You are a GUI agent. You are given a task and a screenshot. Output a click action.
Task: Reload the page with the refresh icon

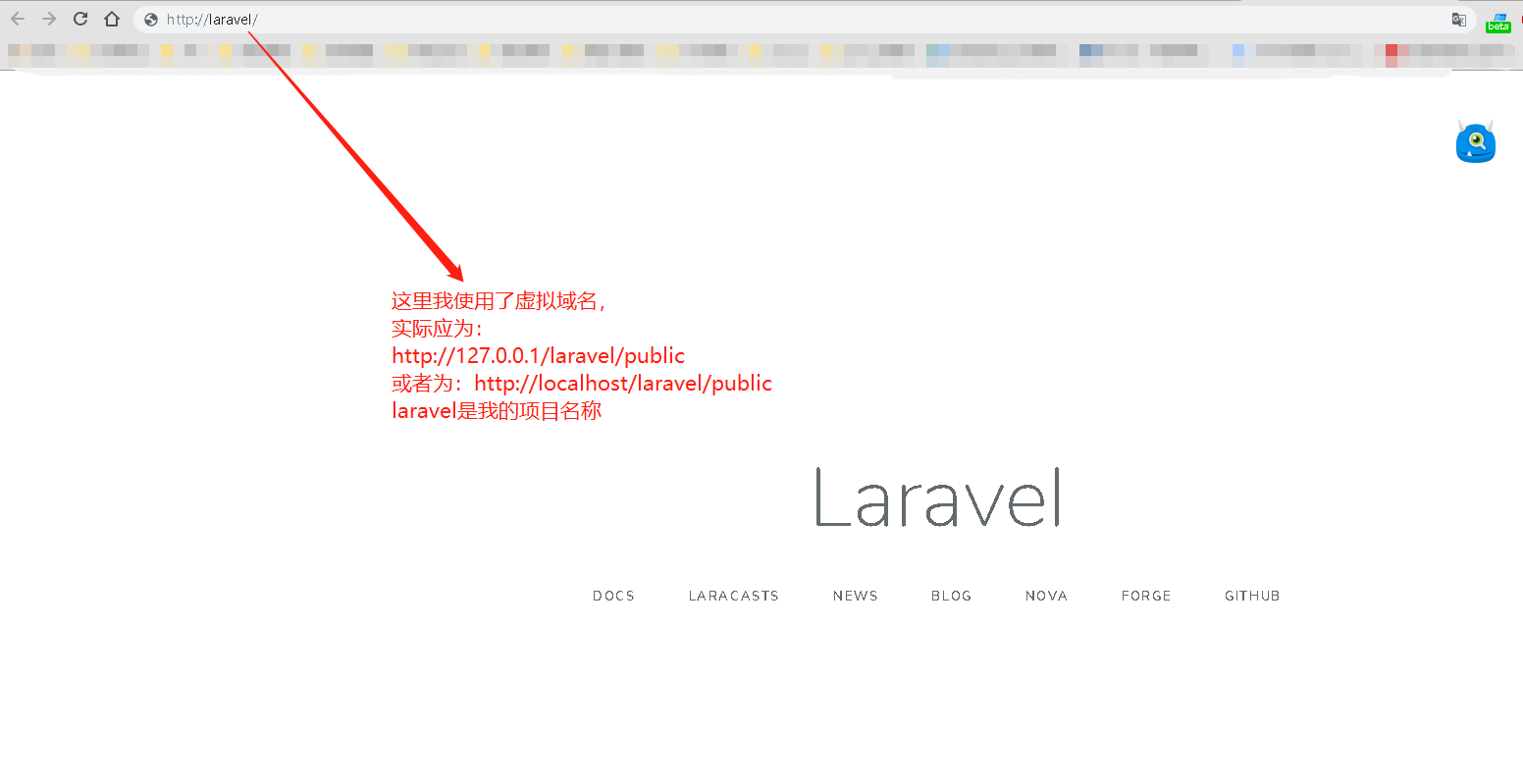tap(80, 19)
